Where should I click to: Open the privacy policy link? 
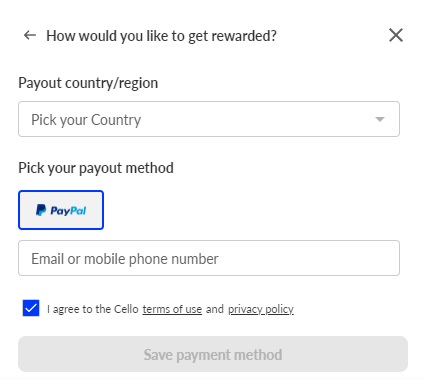tap(261, 309)
